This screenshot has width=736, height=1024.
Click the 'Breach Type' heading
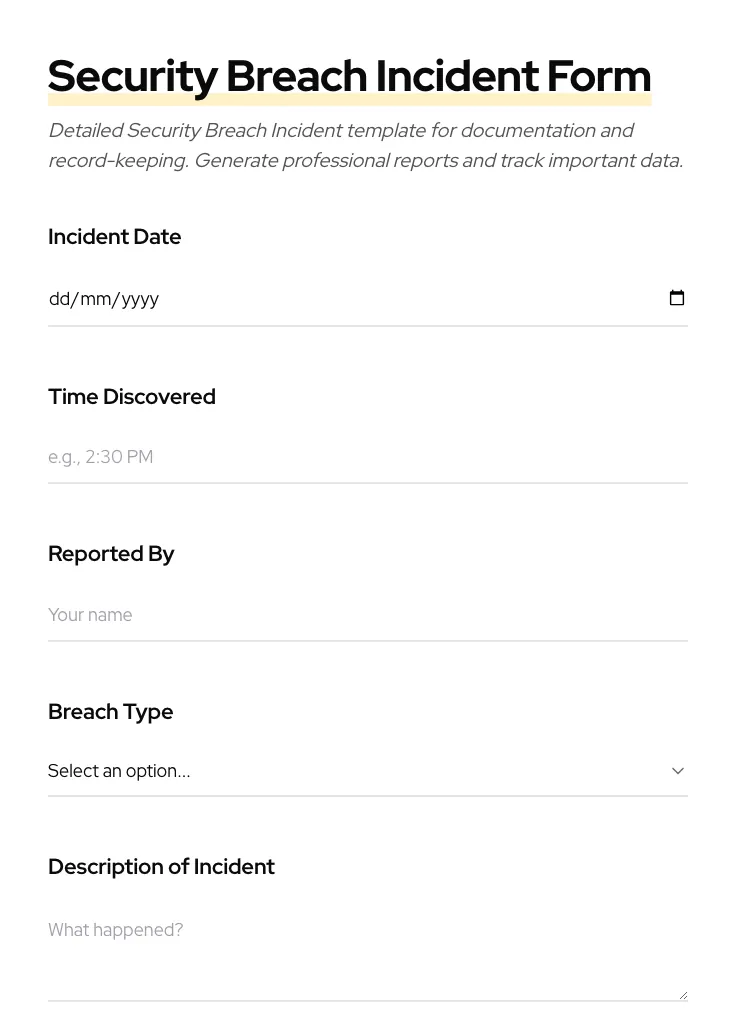[x=110, y=712]
